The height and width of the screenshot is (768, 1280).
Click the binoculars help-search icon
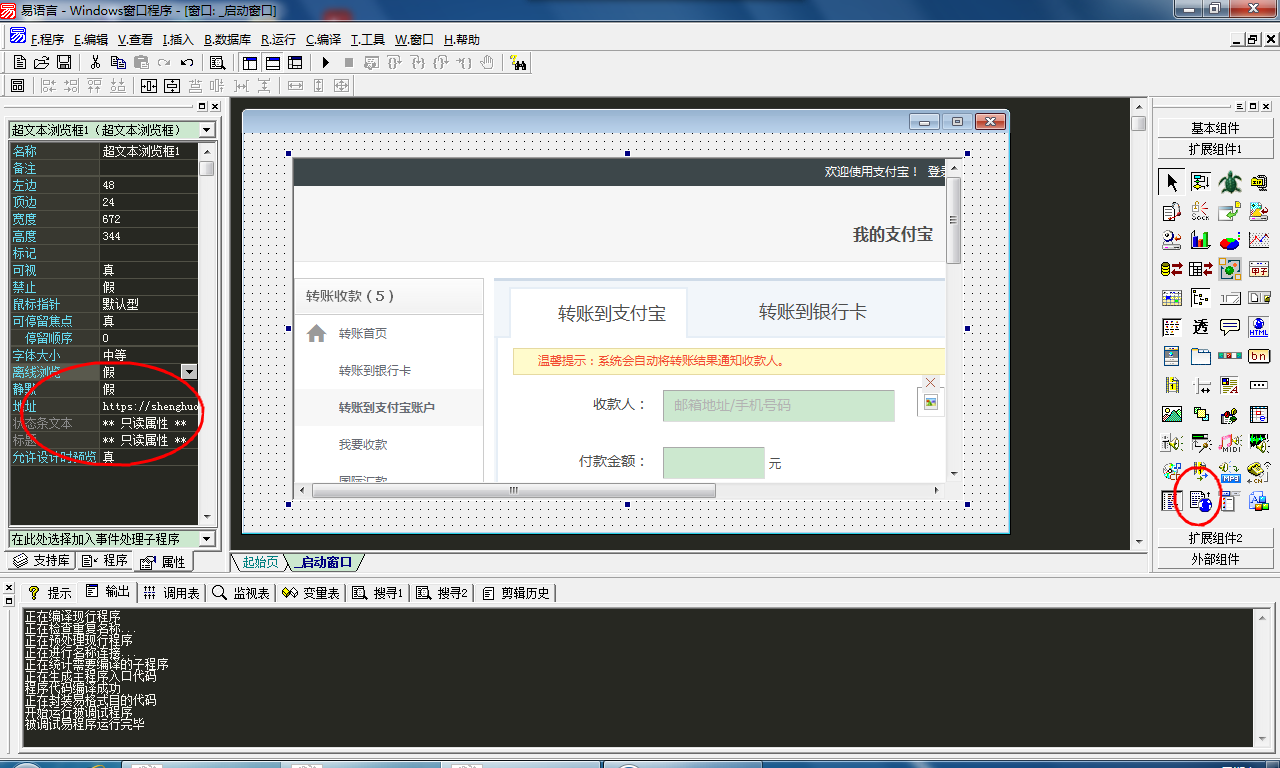coord(518,63)
